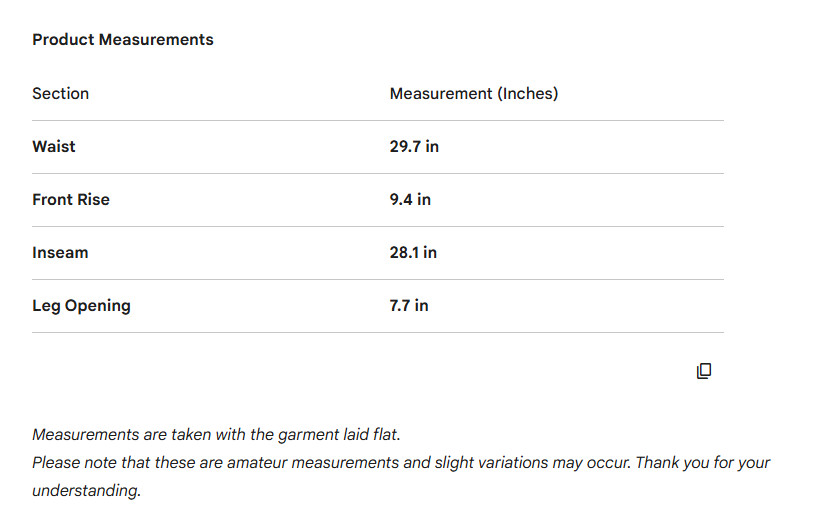Screen dimensions: 821x516
Task: Click the copy table icon
Action: [x=704, y=371]
